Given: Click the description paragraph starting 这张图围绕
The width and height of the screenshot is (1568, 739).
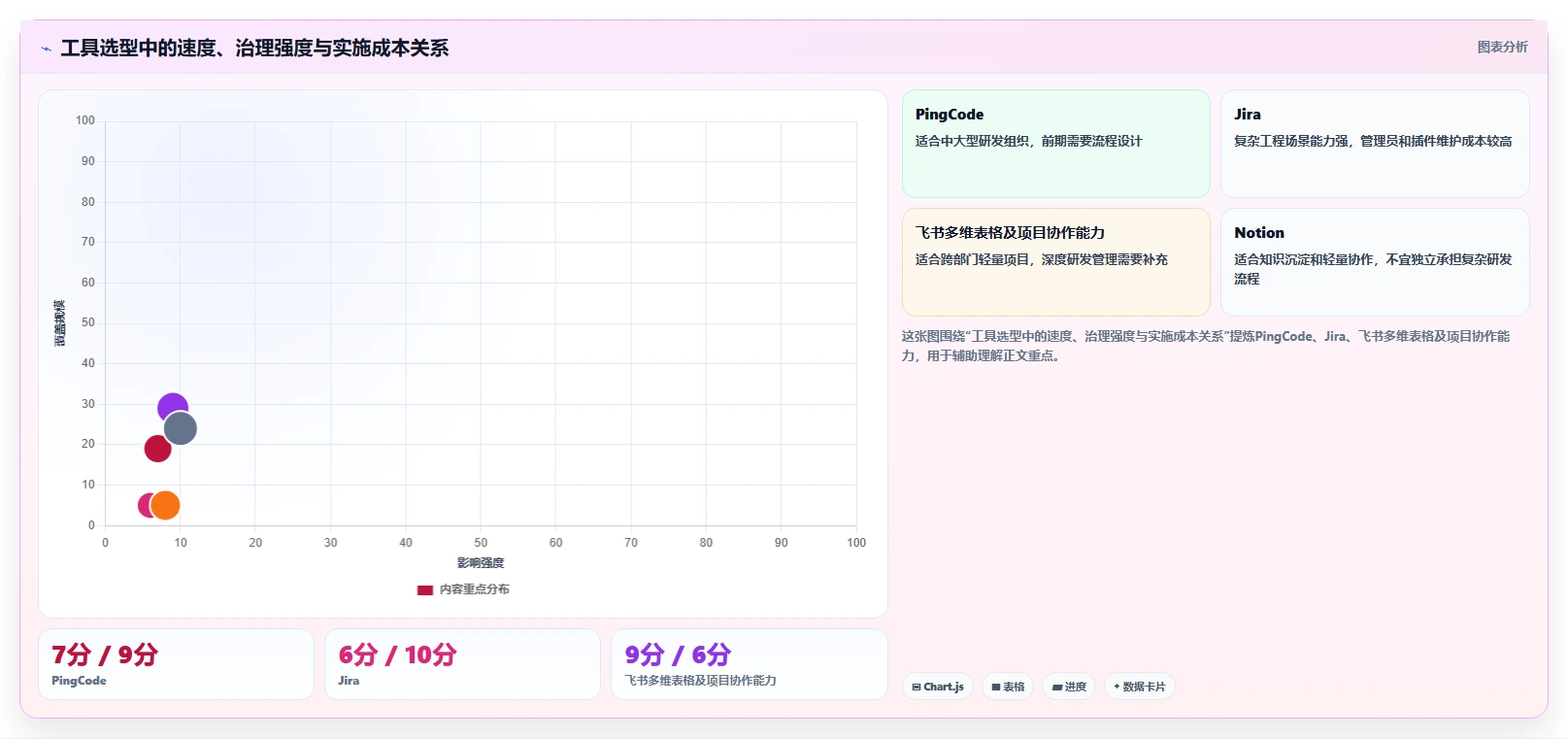Looking at the screenshot, I should click(1205, 346).
